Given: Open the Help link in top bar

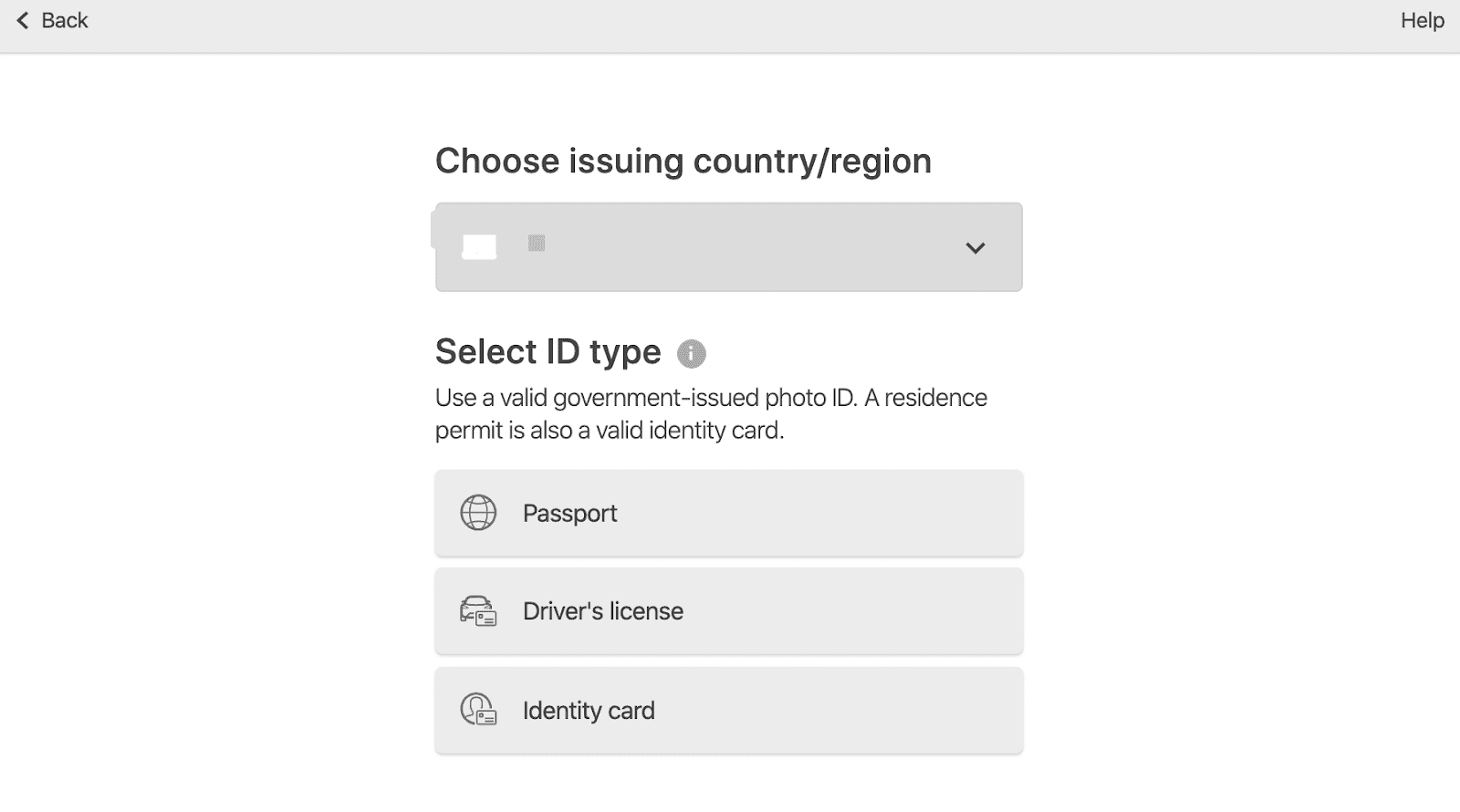Looking at the screenshot, I should [1422, 20].
